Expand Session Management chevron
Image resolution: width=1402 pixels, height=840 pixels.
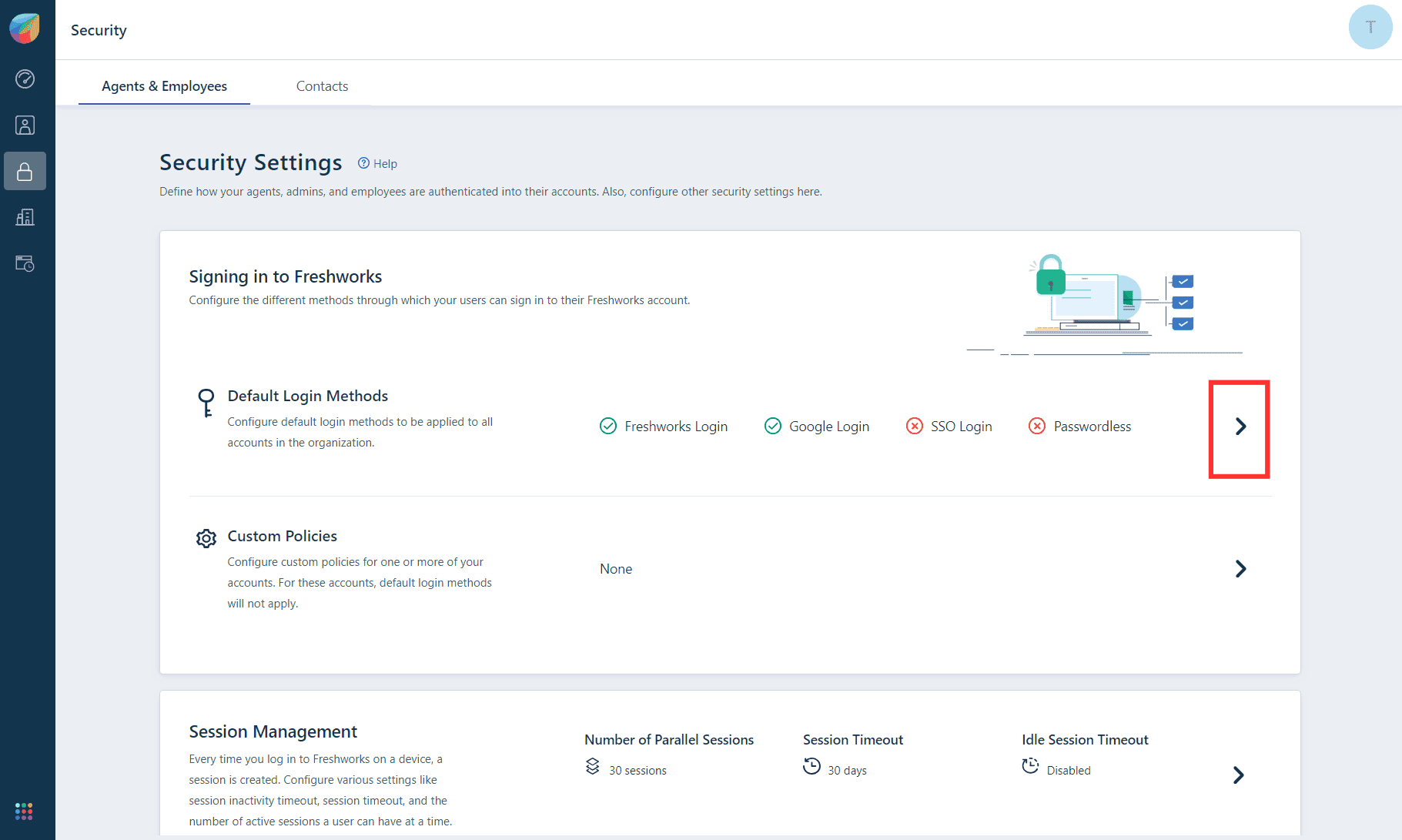click(1238, 775)
